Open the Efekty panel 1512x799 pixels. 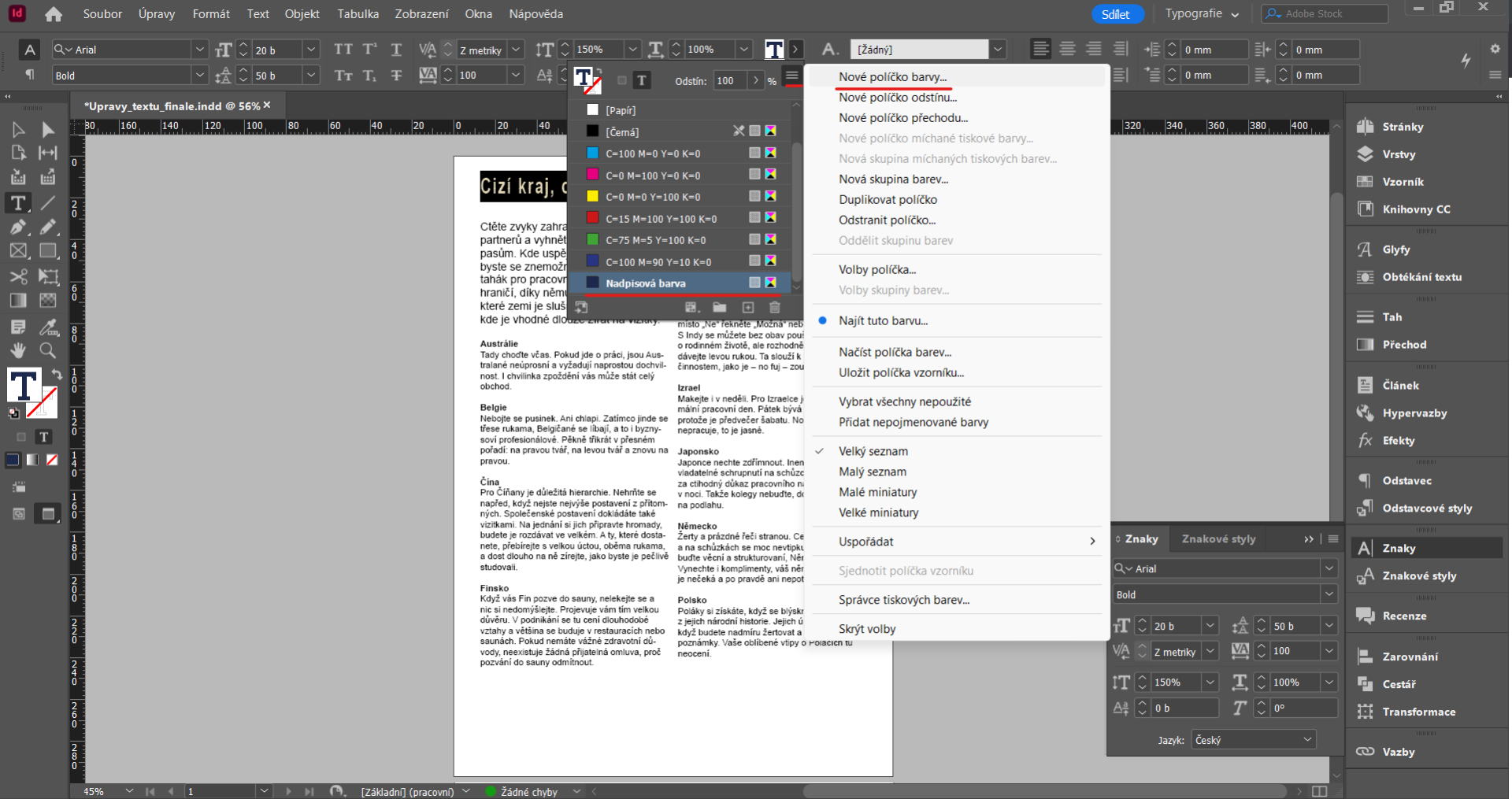click(x=1399, y=441)
